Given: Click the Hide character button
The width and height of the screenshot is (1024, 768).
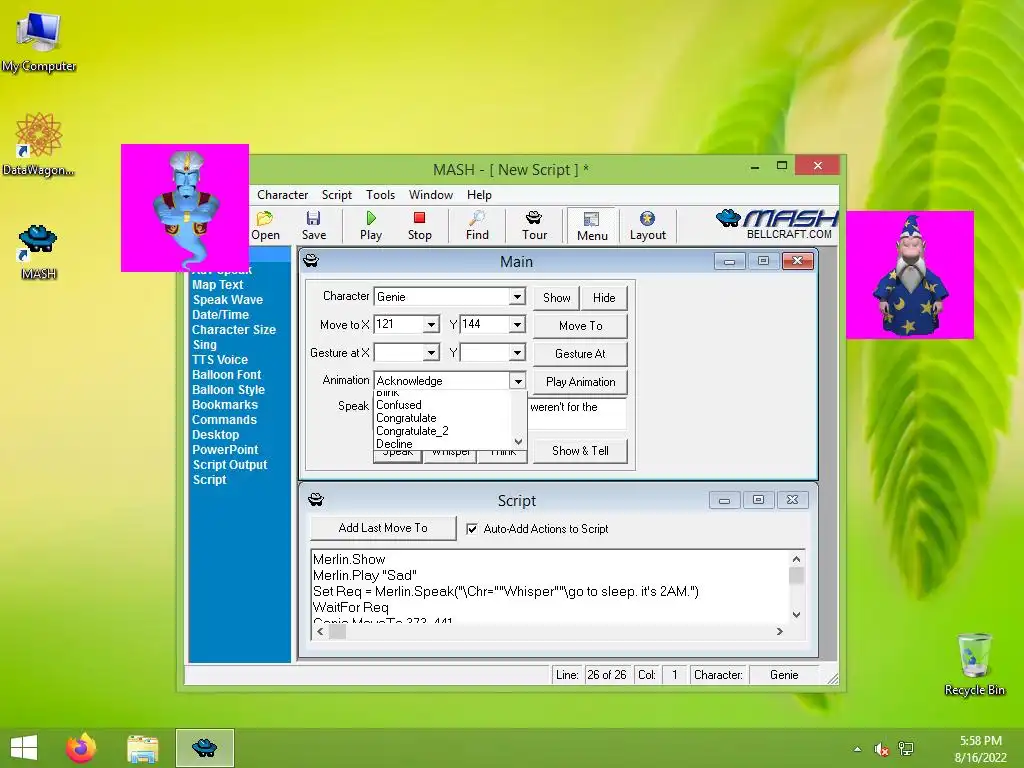Looking at the screenshot, I should click(604, 298).
